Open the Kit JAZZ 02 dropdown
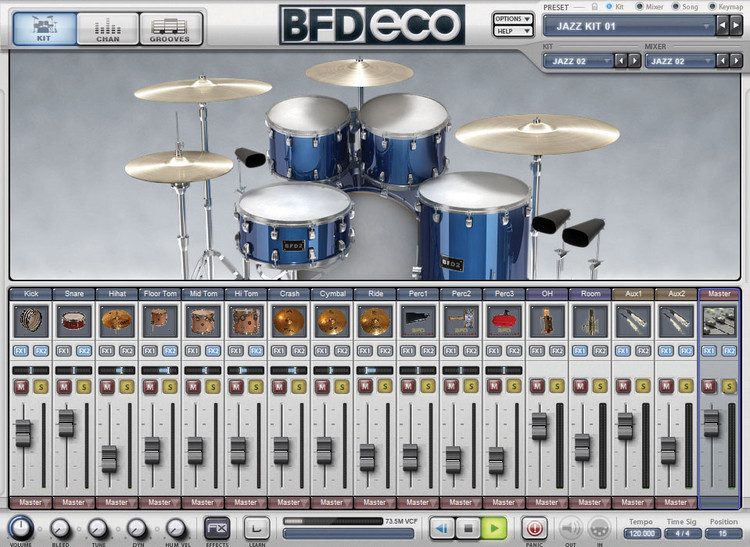750x547 pixels. [579, 61]
